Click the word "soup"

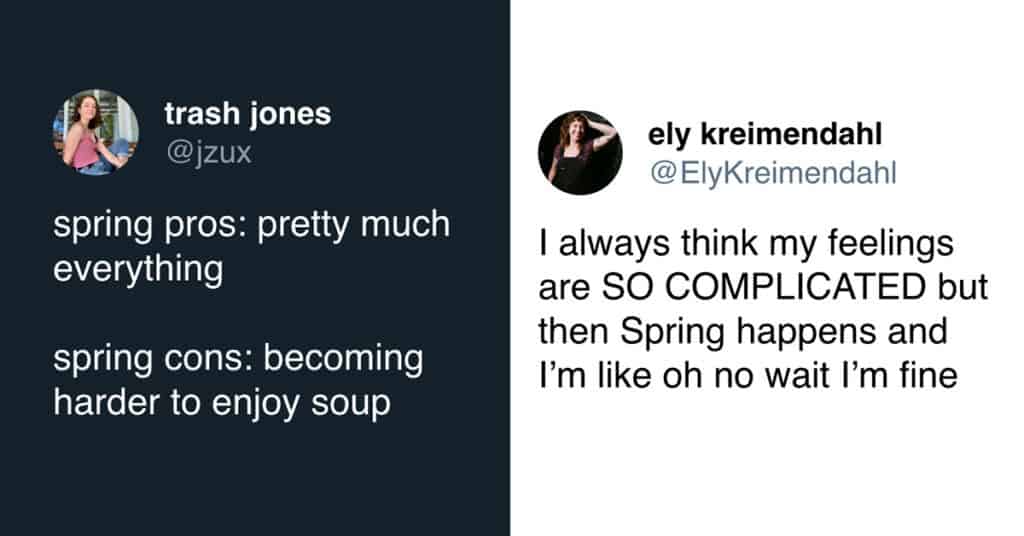[350, 406]
